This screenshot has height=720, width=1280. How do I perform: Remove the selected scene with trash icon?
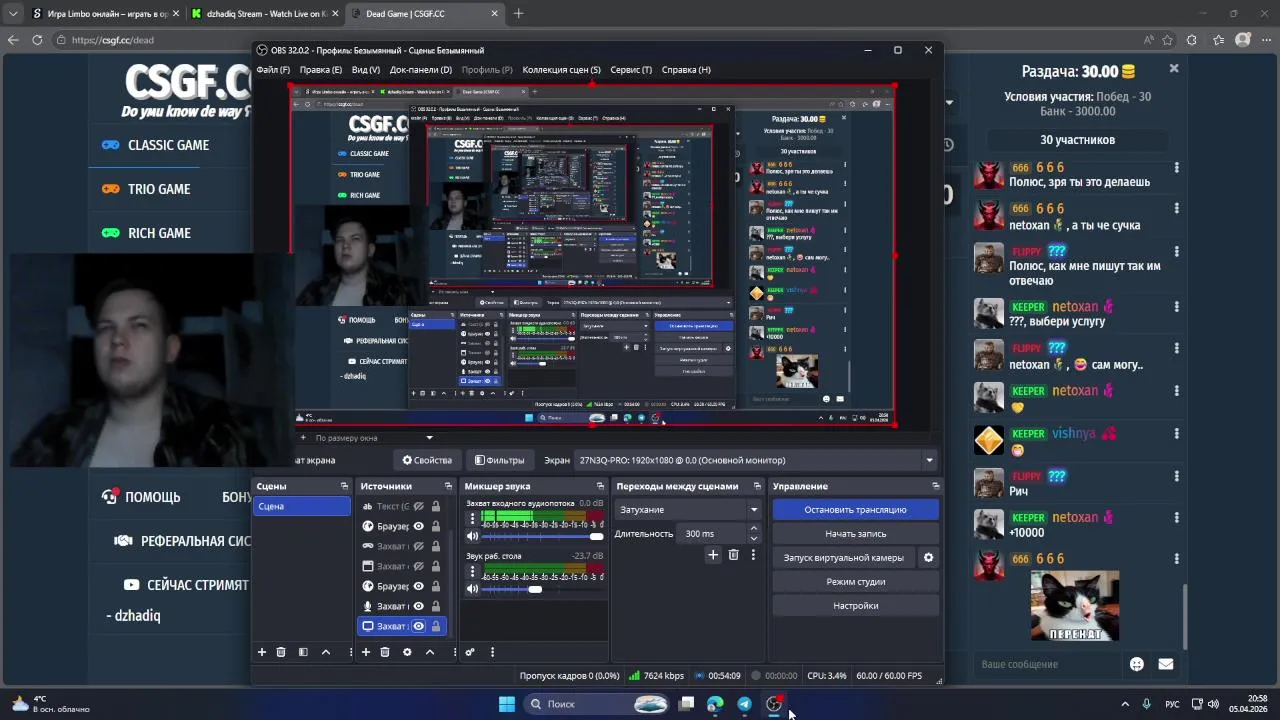[281, 652]
